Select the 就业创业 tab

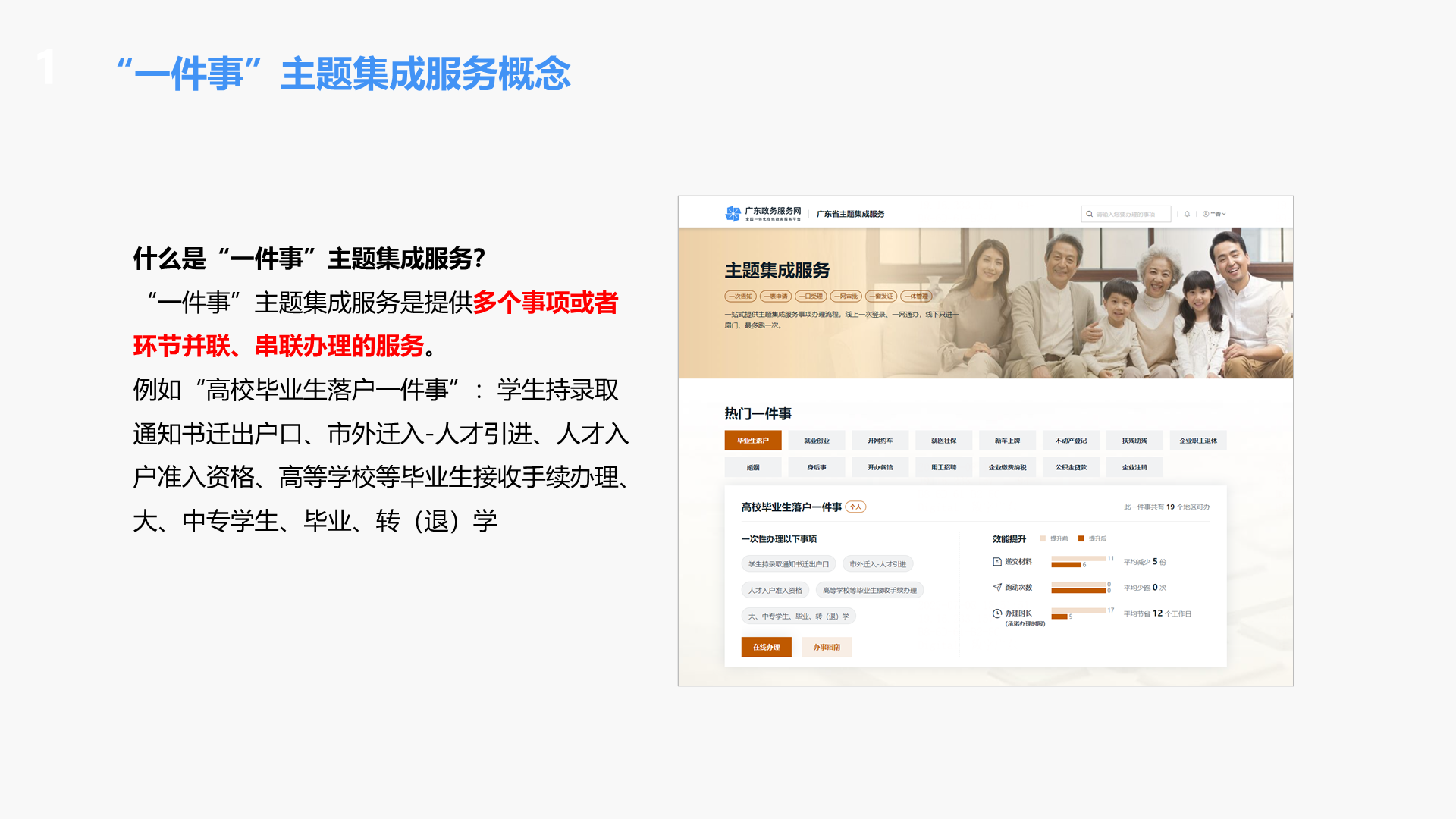tap(817, 441)
